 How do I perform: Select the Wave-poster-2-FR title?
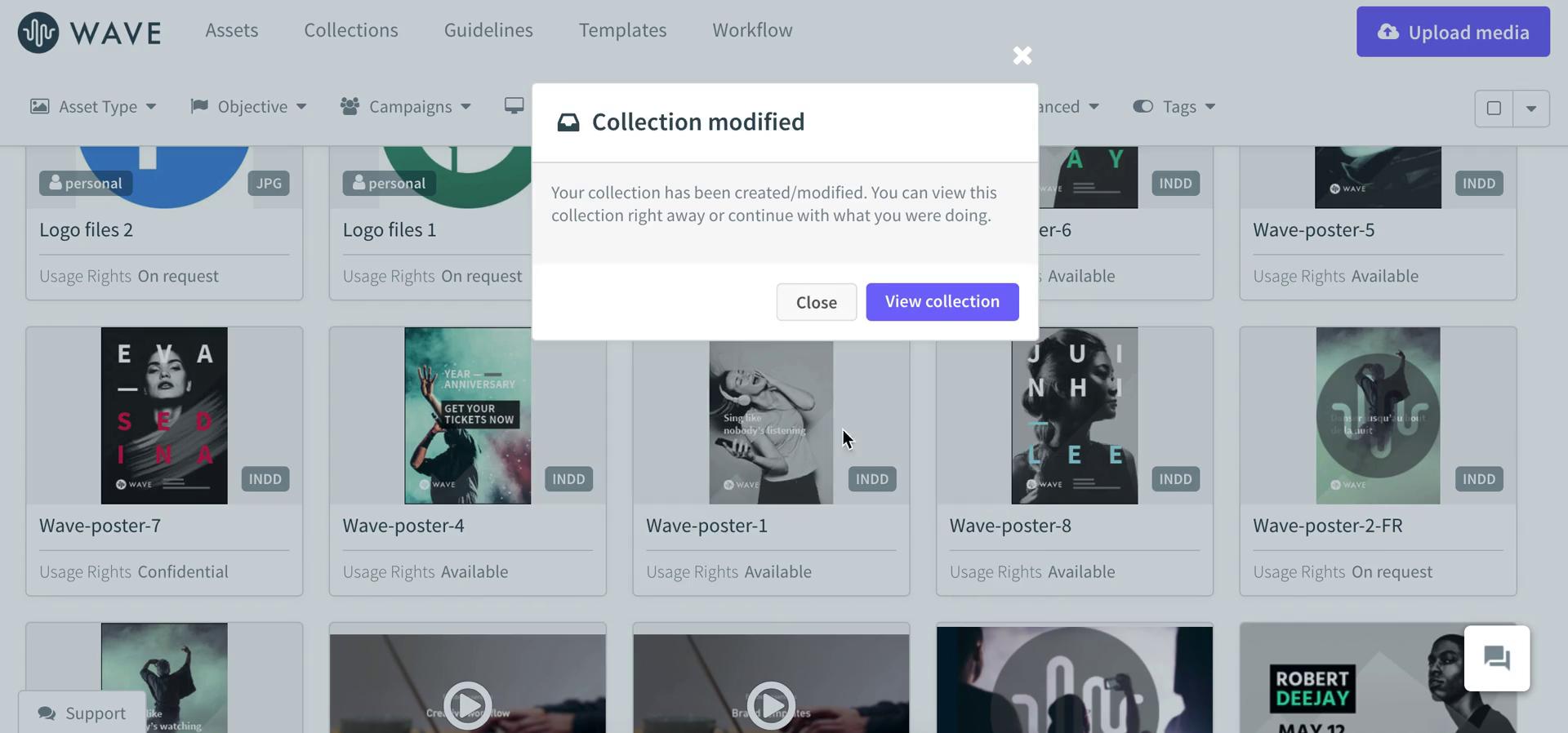point(1328,526)
